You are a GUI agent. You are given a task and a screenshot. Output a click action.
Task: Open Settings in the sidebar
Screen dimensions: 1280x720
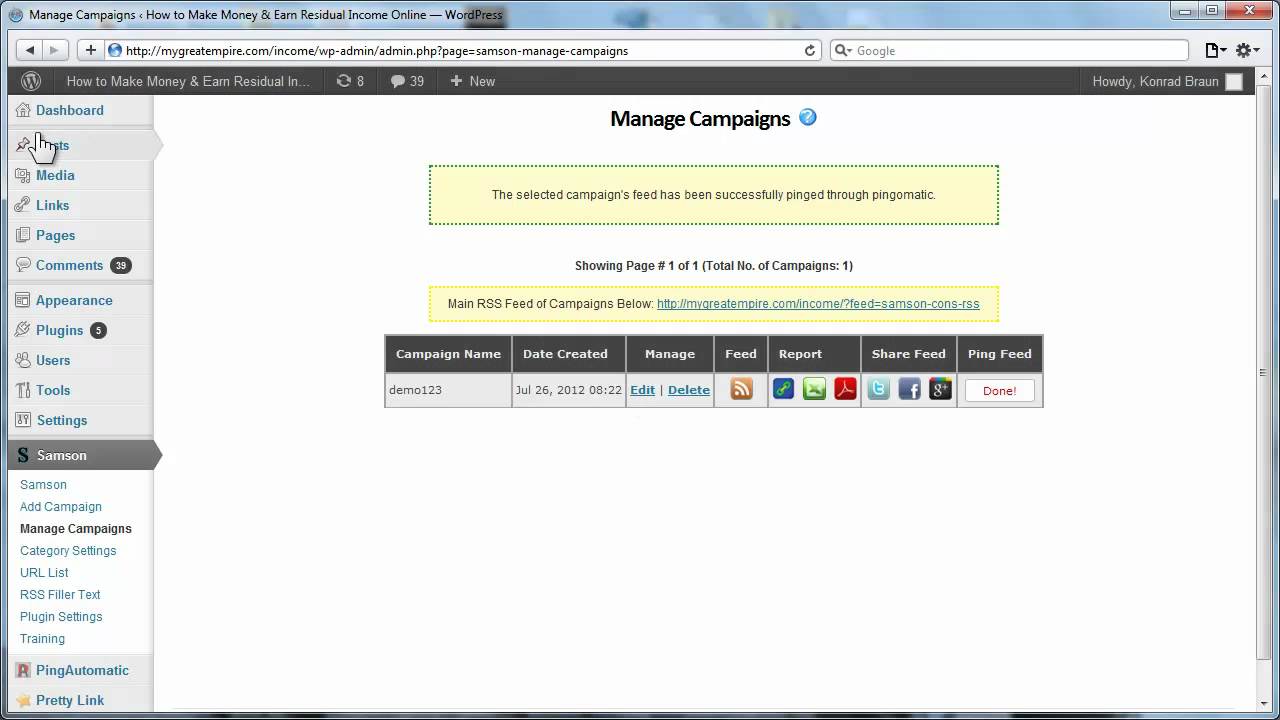61,420
